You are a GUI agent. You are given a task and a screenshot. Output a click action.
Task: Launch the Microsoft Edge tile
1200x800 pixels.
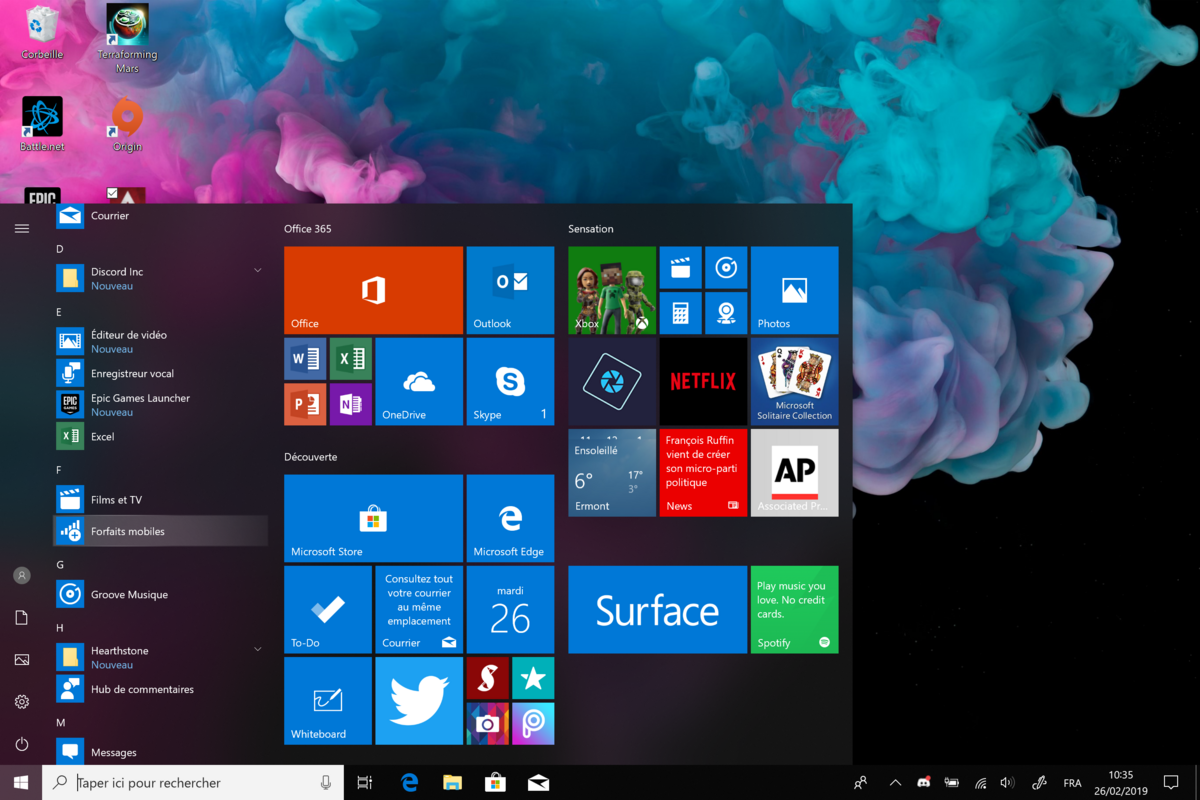510,518
